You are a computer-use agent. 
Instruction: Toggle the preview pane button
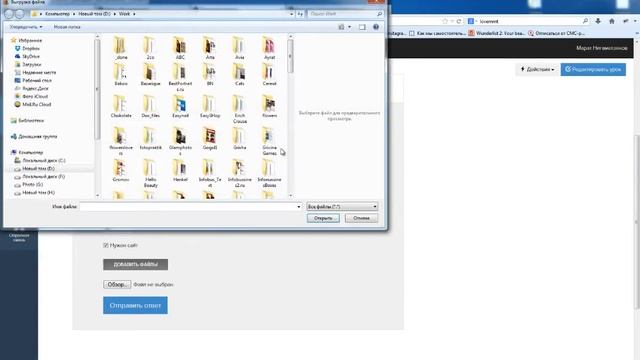pos(362,27)
